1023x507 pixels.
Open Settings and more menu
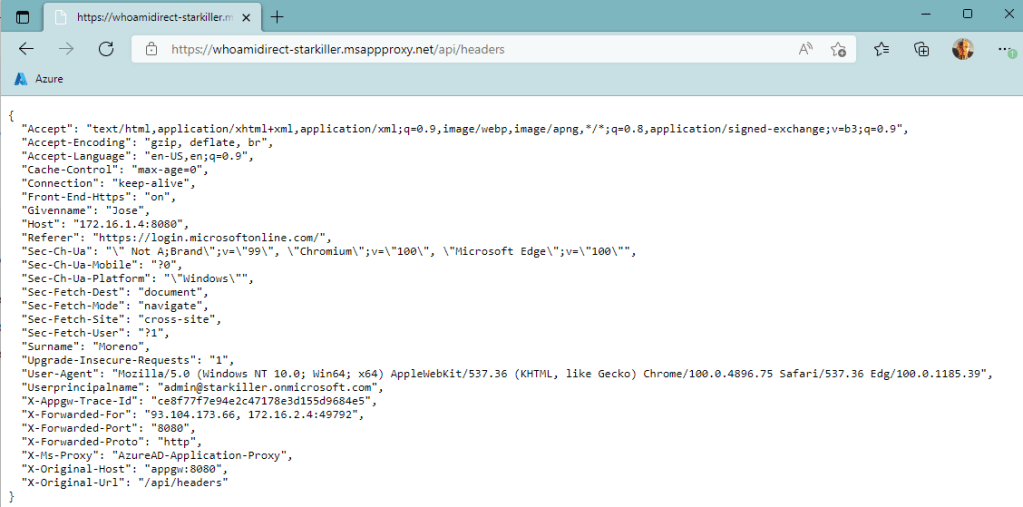tap(1003, 49)
